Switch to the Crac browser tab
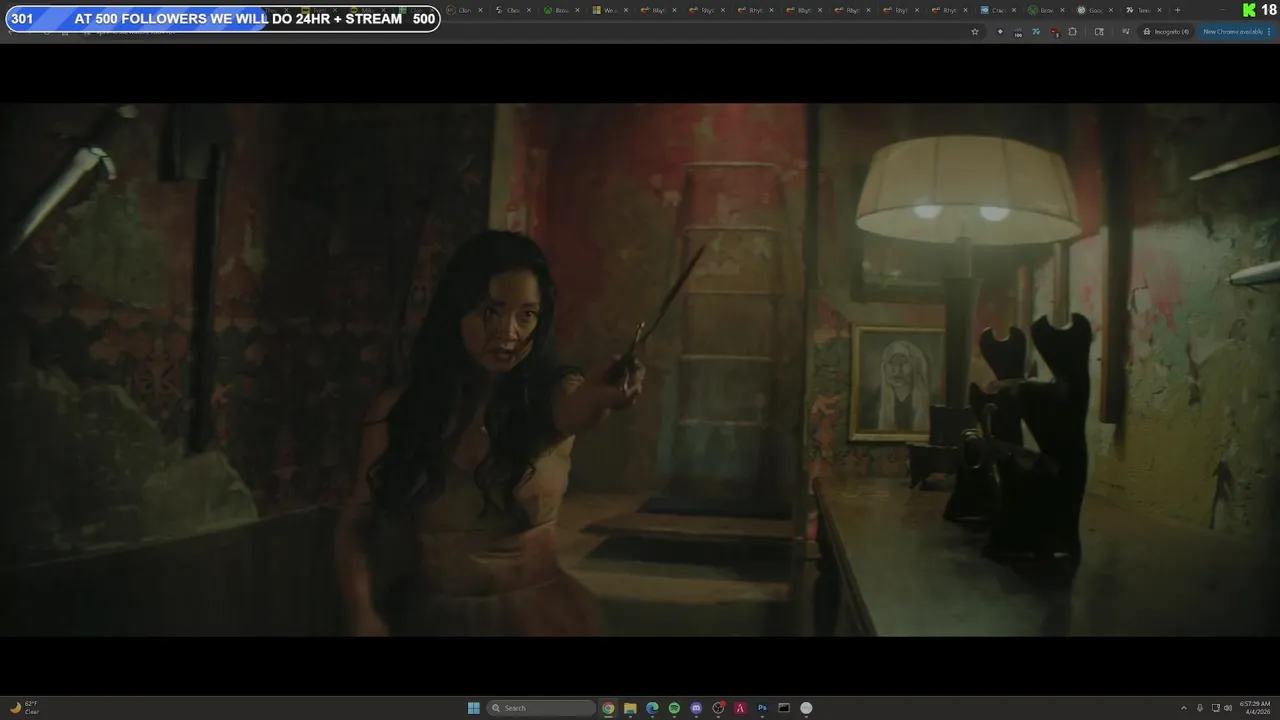The height and width of the screenshot is (720, 1280). coord(995,10)
